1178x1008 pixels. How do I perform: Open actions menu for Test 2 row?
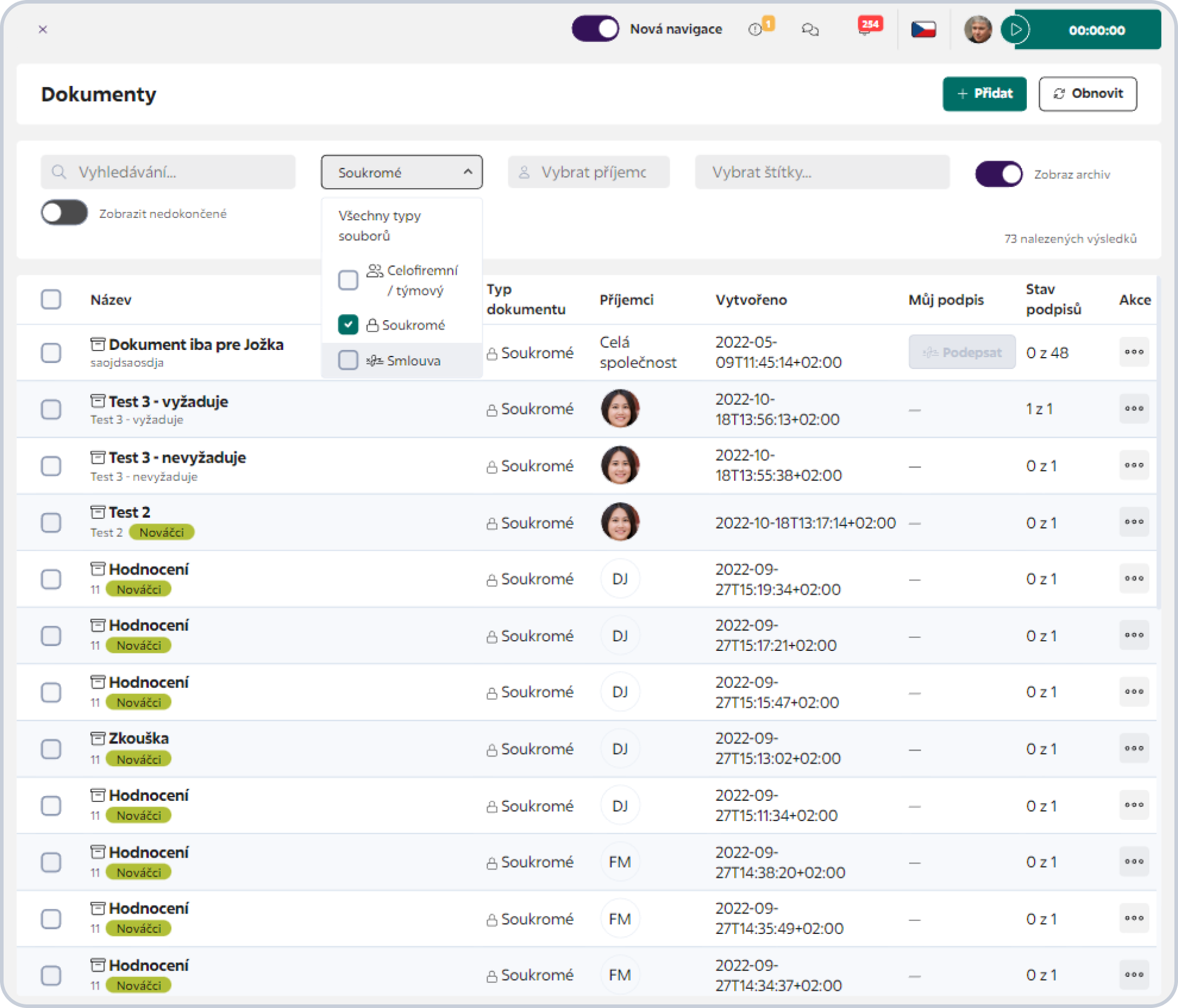[x=1134, y=522]
